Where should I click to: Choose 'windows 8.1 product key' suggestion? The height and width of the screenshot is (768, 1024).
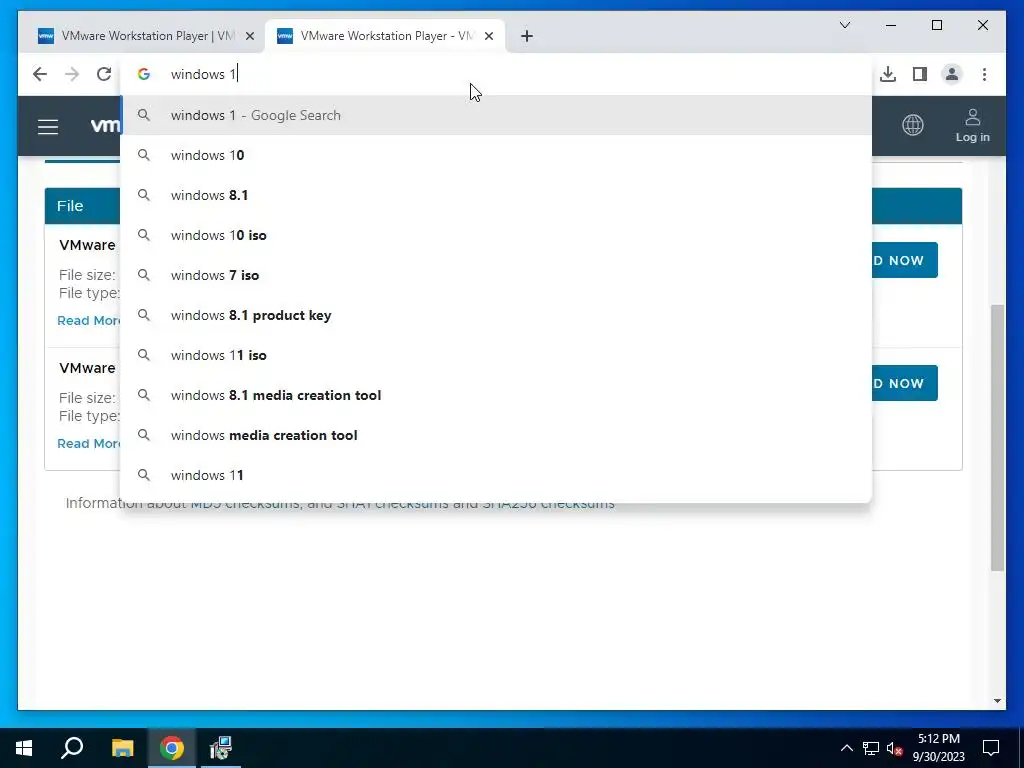tap(496, 315)
